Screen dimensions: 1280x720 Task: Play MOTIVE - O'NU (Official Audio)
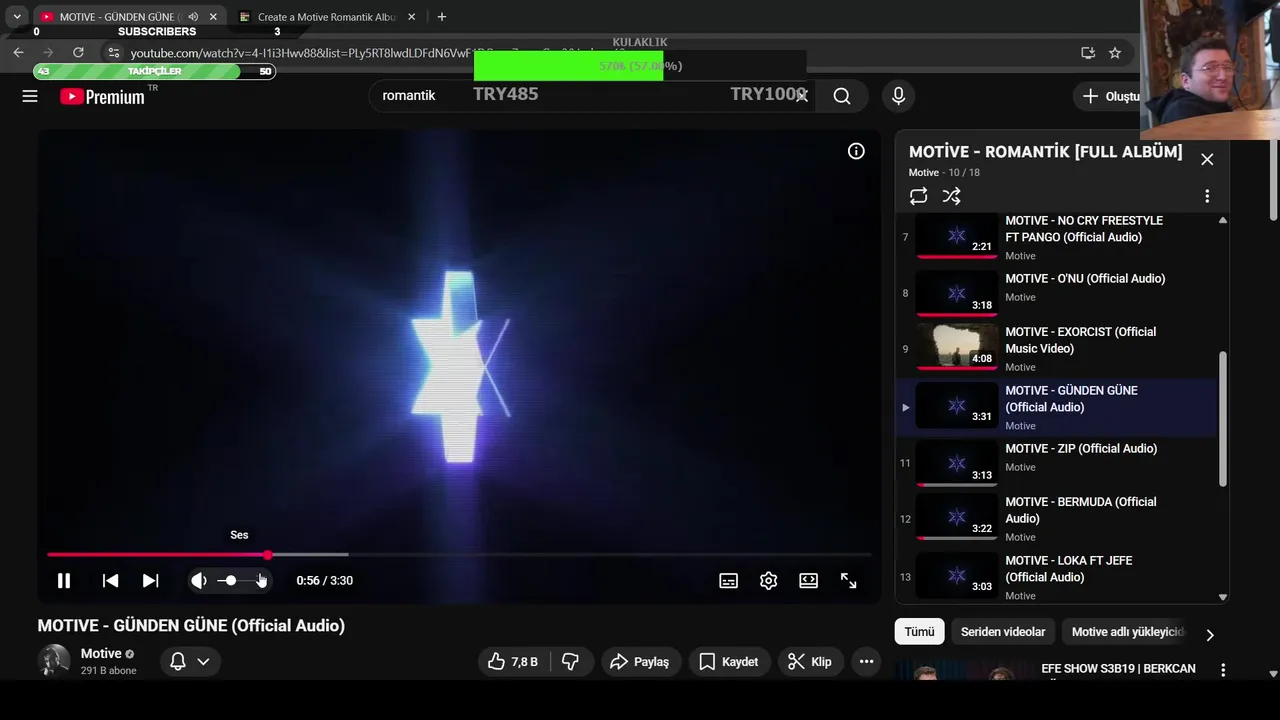(x=1056, y=293)
